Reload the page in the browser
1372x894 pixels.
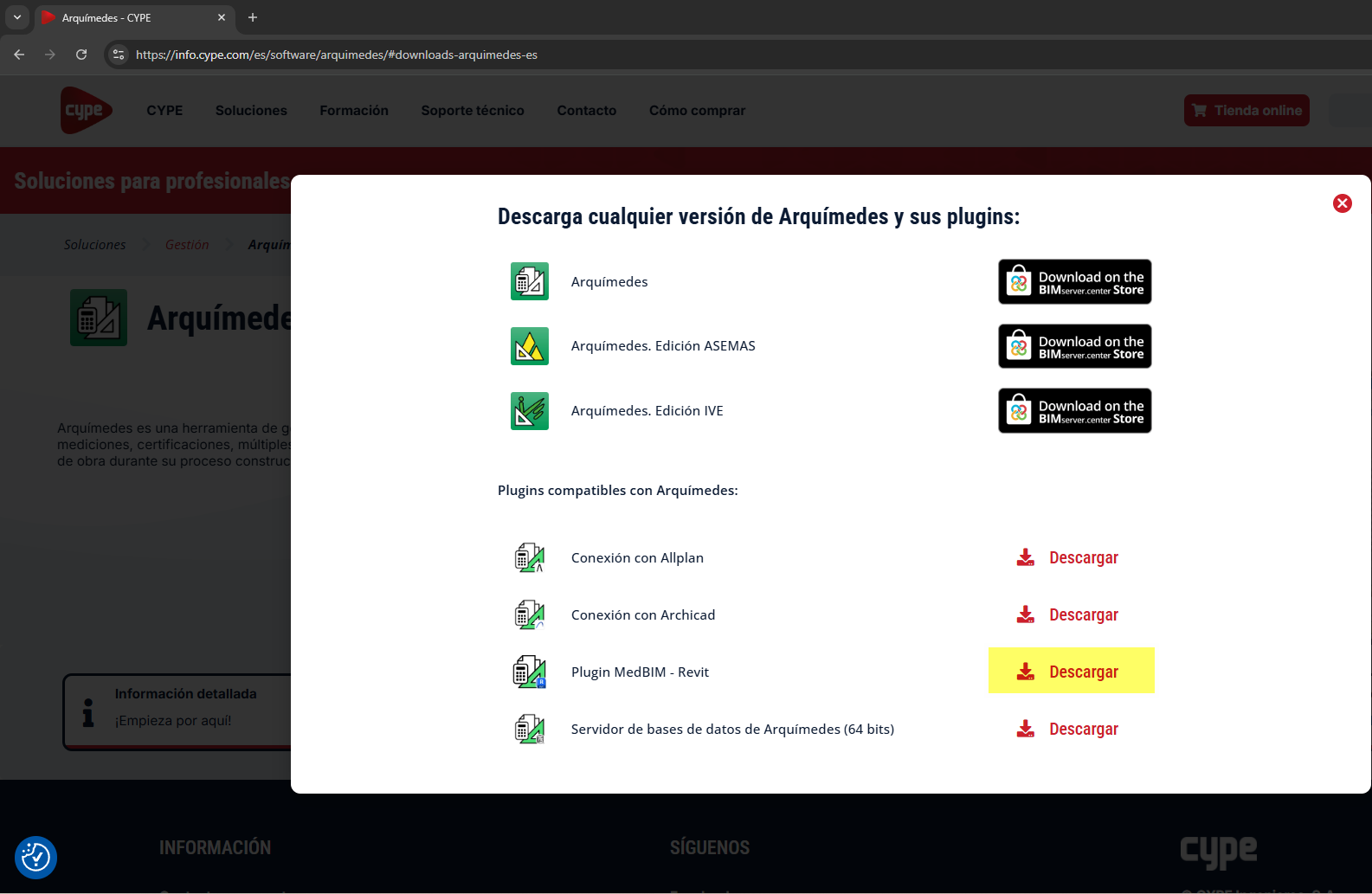tap(81, 55)
